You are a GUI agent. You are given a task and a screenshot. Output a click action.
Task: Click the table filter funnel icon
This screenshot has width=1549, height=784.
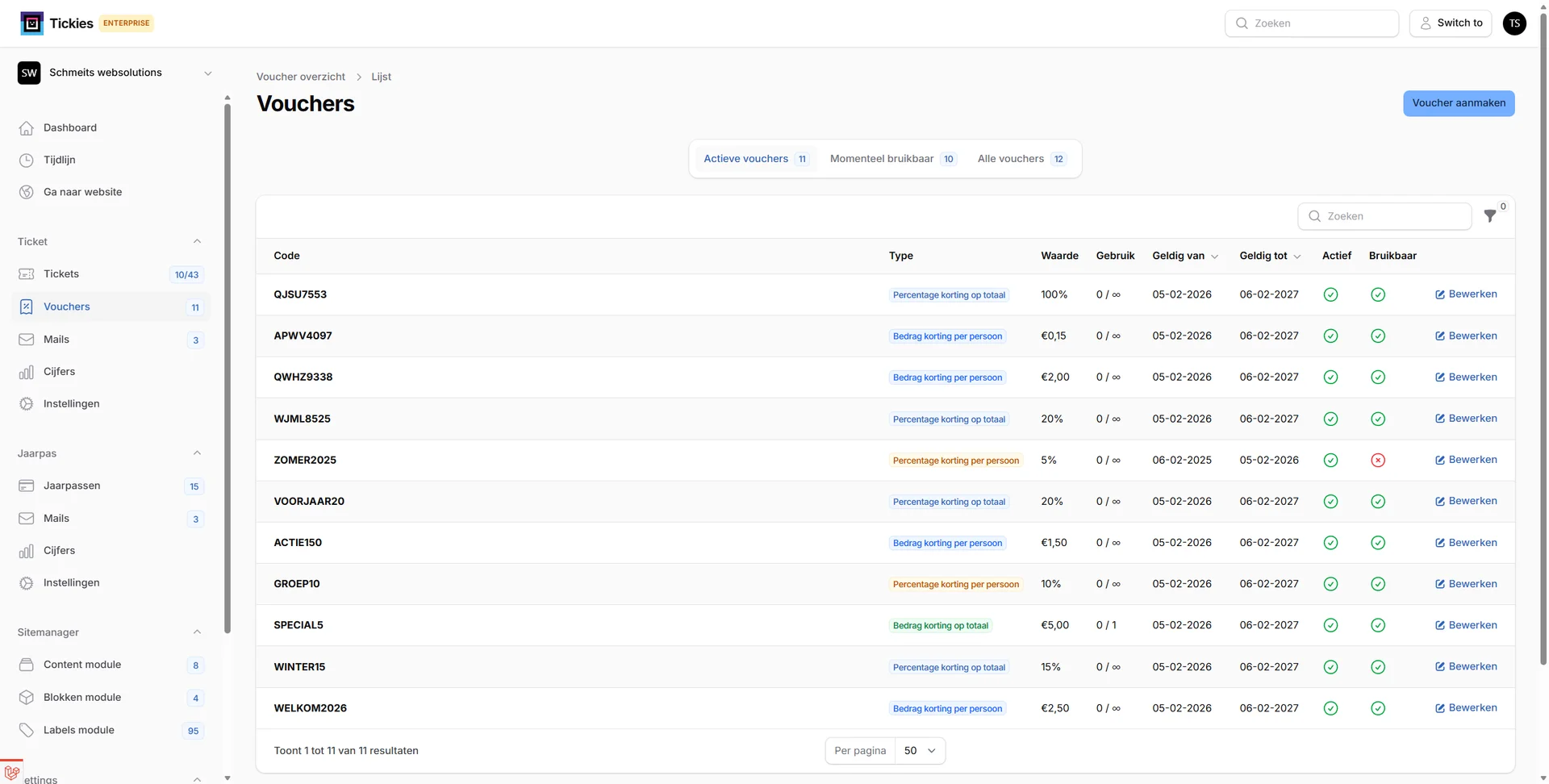1489,216
